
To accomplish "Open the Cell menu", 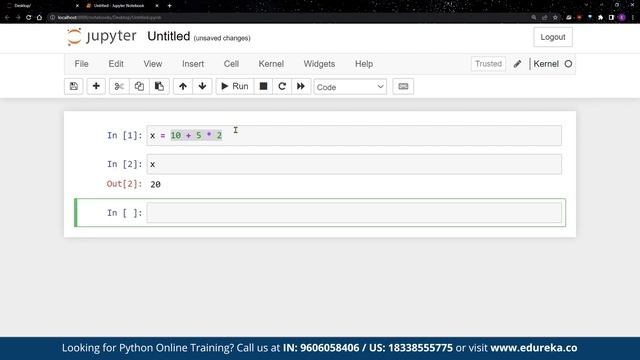I will [231, 64].
